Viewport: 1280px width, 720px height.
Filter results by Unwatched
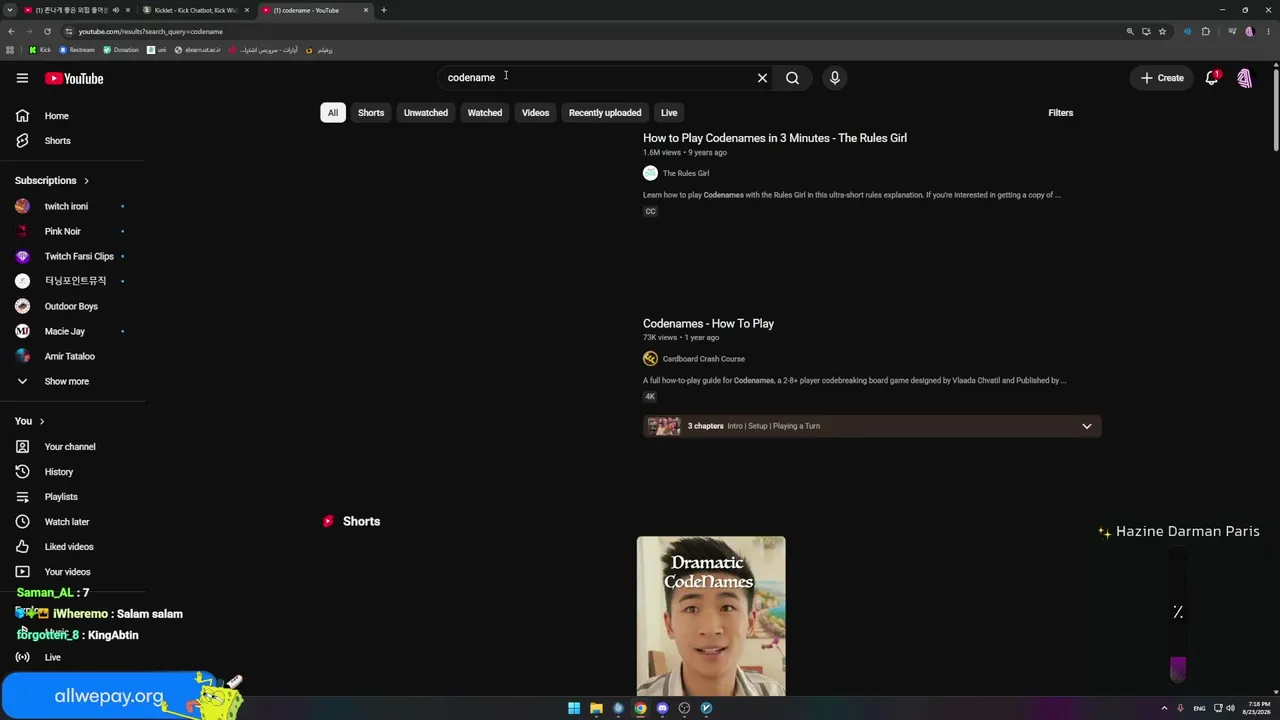[426, 113]
